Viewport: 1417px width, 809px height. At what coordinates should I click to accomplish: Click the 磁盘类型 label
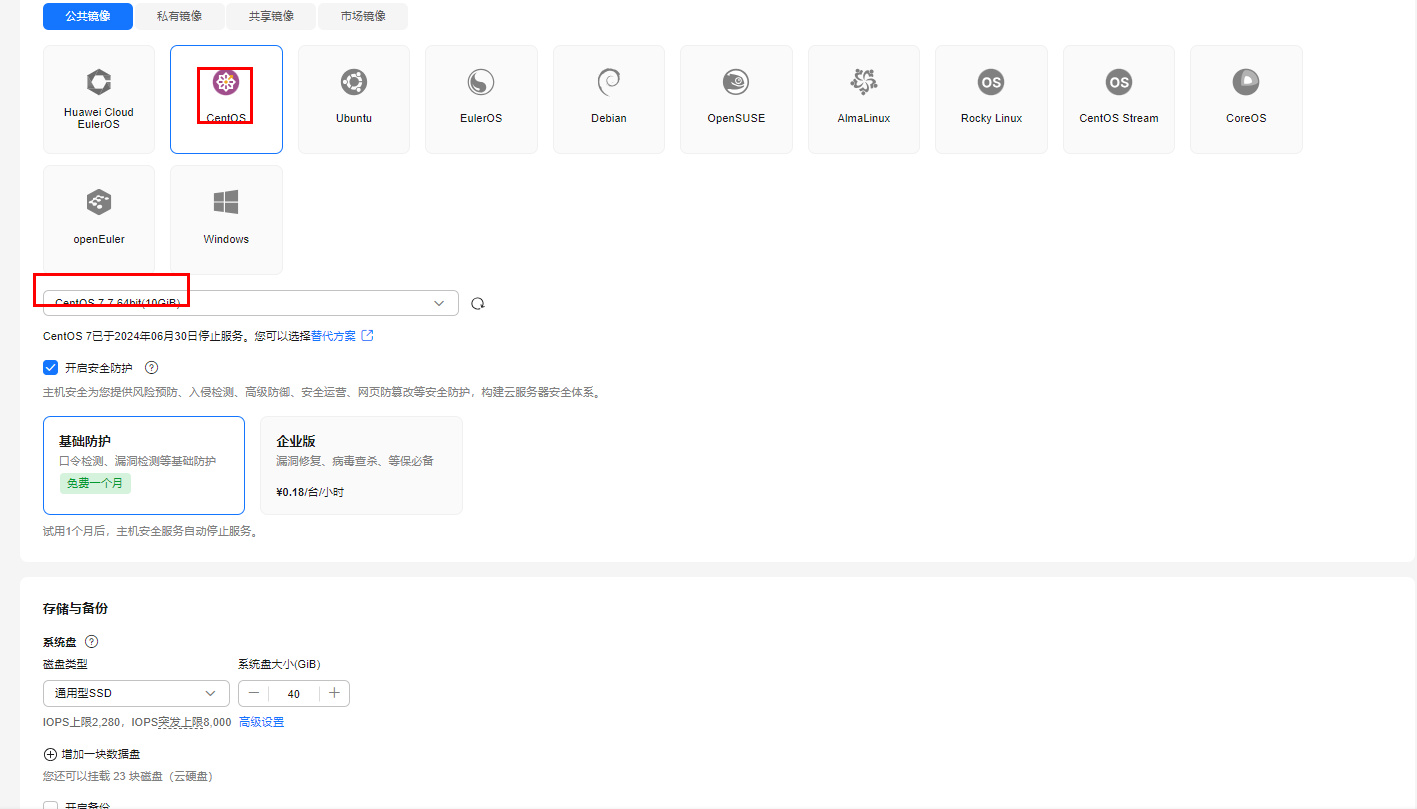(x=65, y=664)
